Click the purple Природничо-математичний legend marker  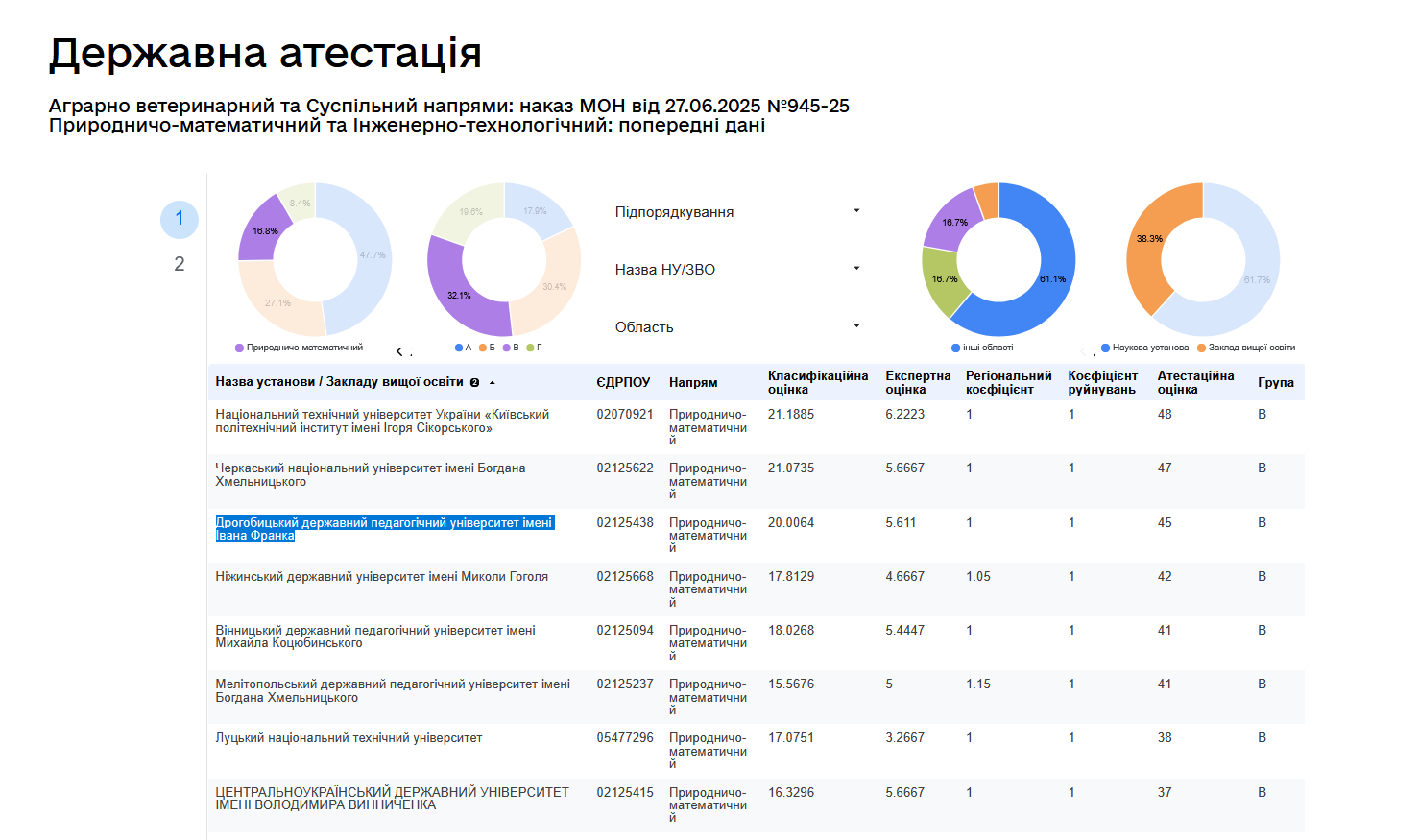(x=239, y=348)
